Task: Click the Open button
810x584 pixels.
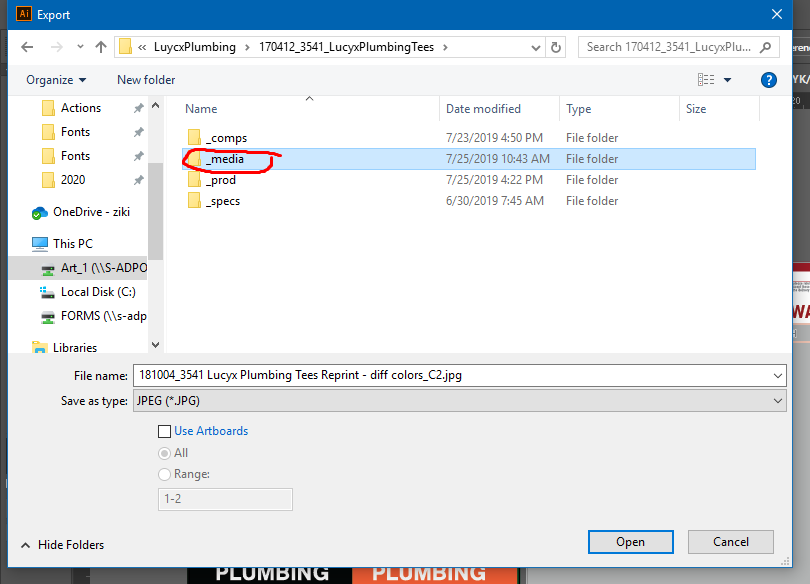Action: coord(630,541)
